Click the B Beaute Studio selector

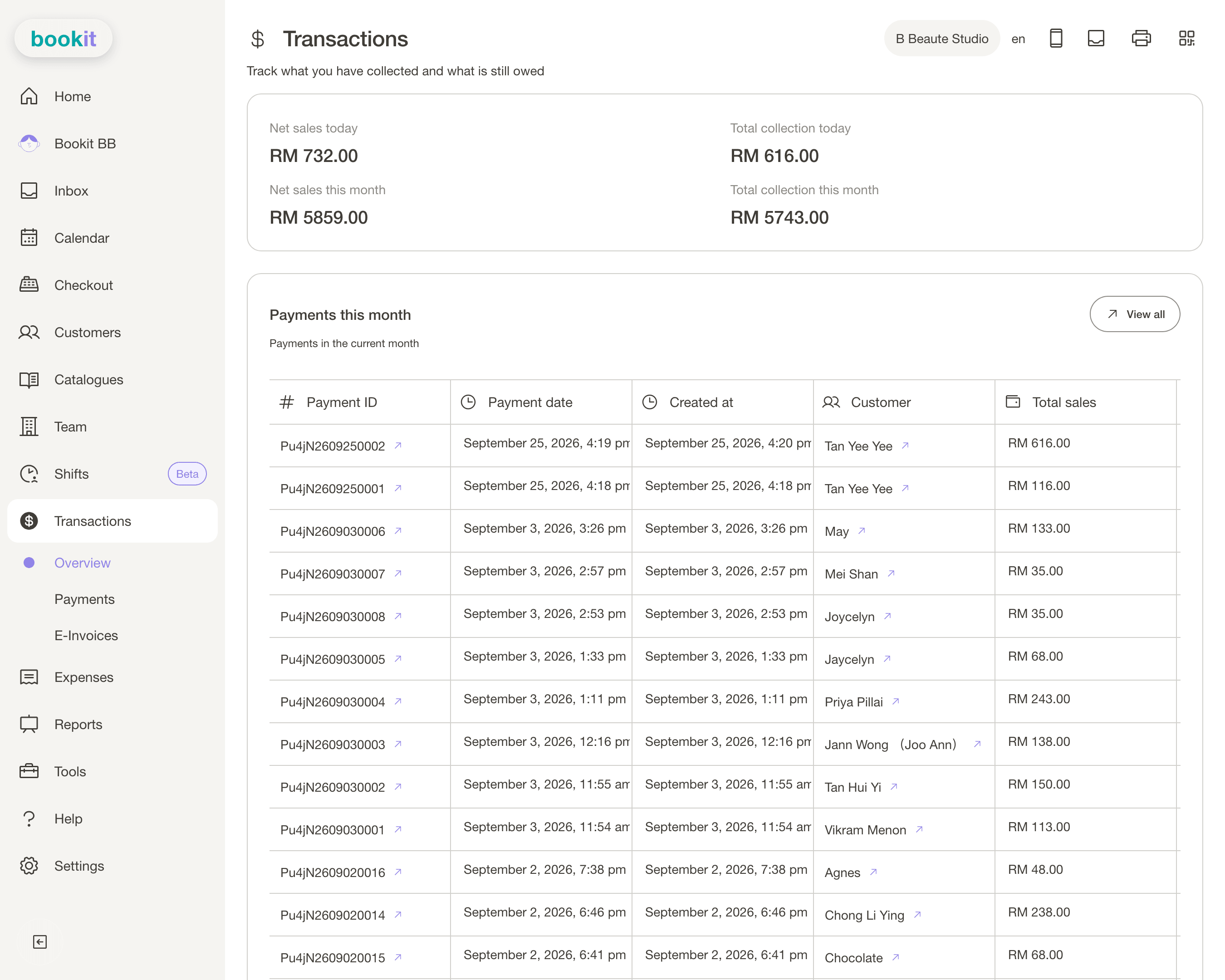coord(941,38)
